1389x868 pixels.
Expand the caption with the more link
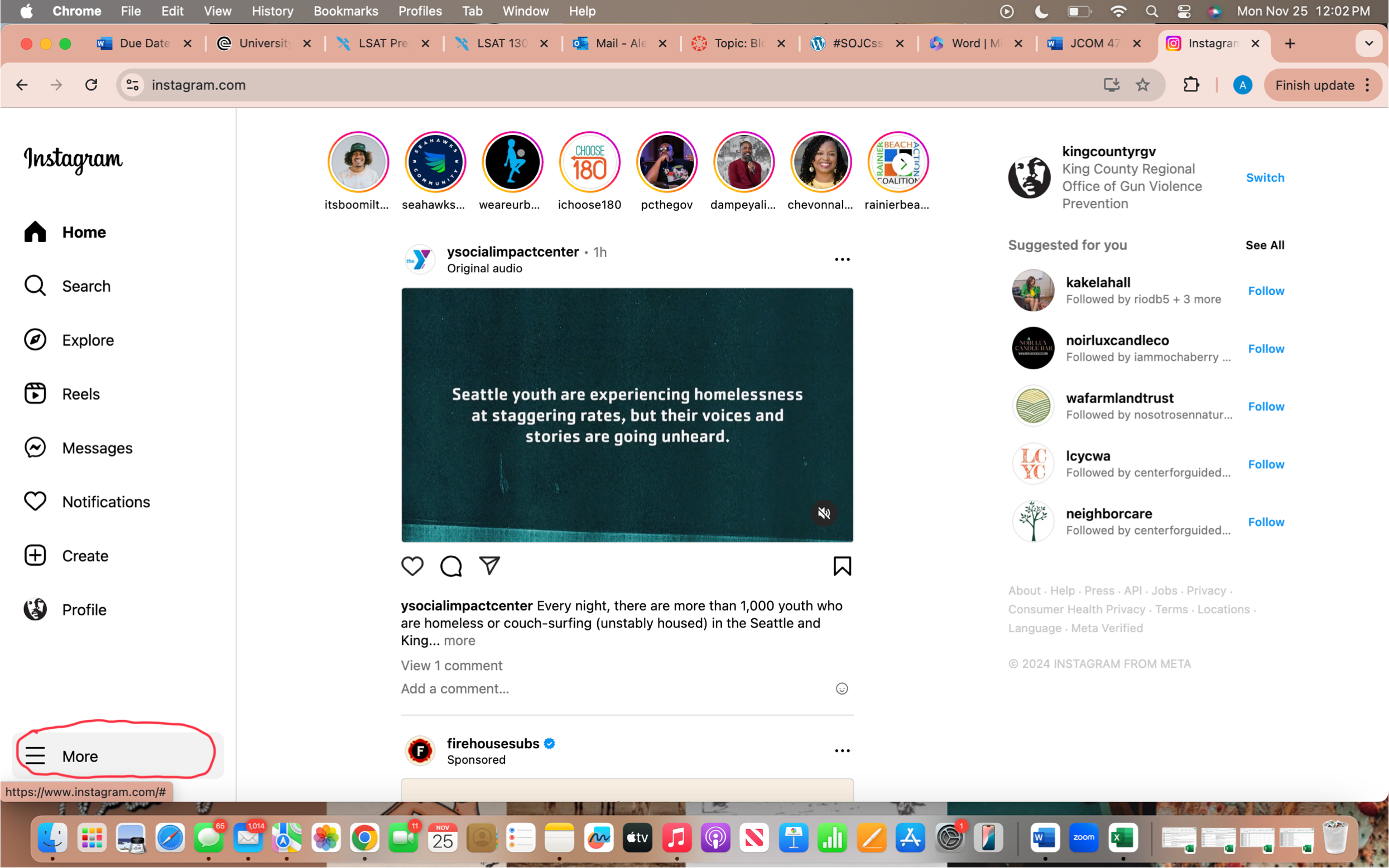(x=459, y=640)
